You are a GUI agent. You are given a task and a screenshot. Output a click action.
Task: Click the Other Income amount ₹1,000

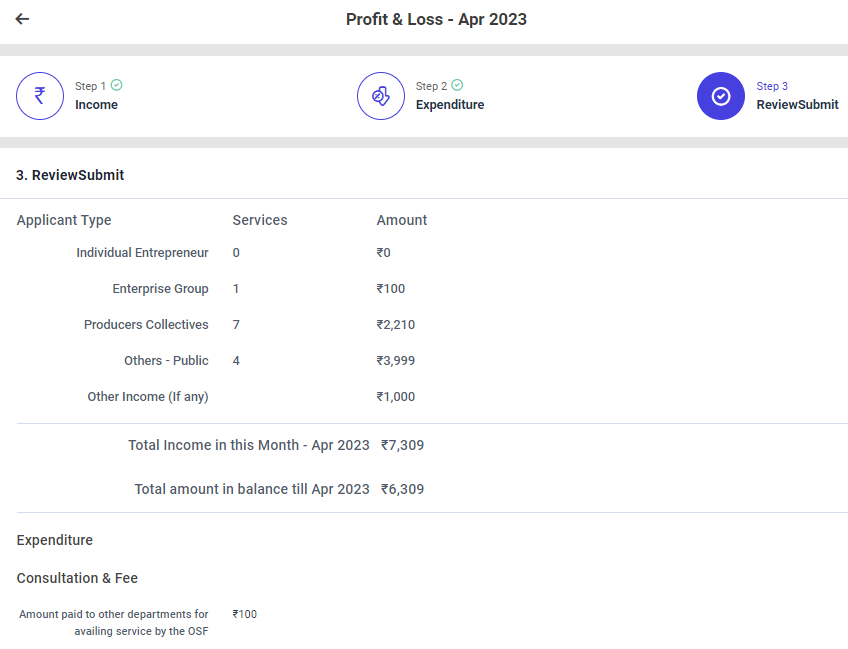click(395, 397)
